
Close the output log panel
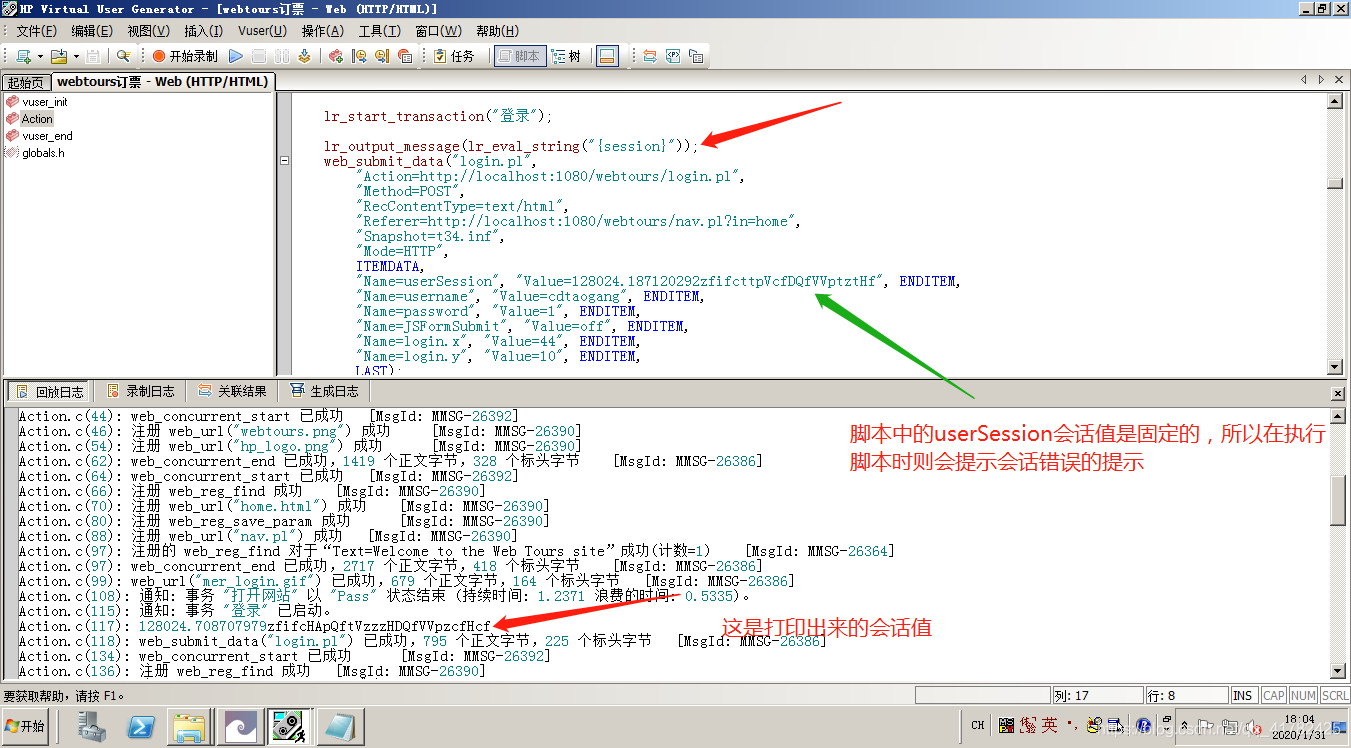pyautogui.click(x=1339, y=394)
